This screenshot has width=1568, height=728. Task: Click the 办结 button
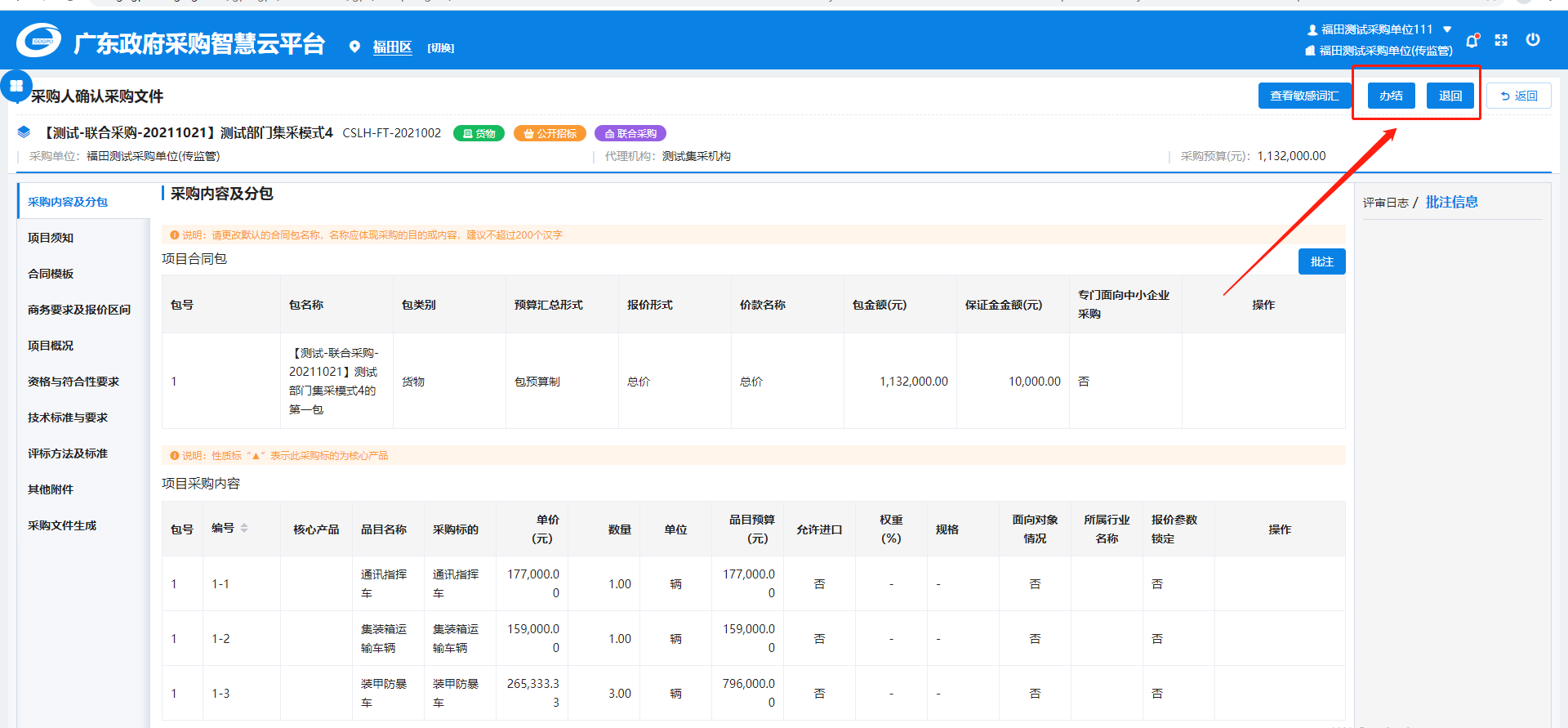1391,96
